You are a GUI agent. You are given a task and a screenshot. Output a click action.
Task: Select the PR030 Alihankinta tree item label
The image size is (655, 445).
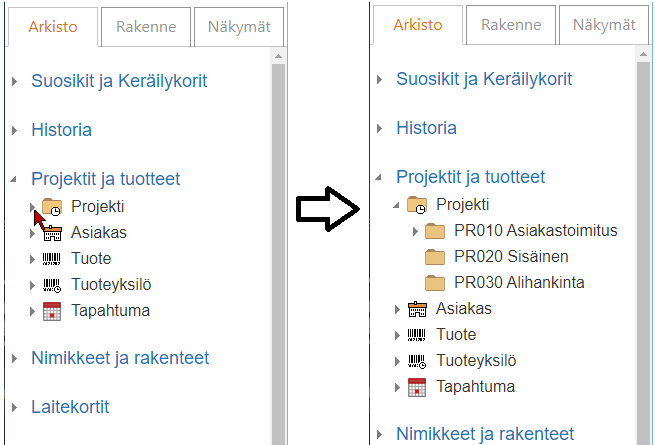pyautogui.click(x=519, y=283)
